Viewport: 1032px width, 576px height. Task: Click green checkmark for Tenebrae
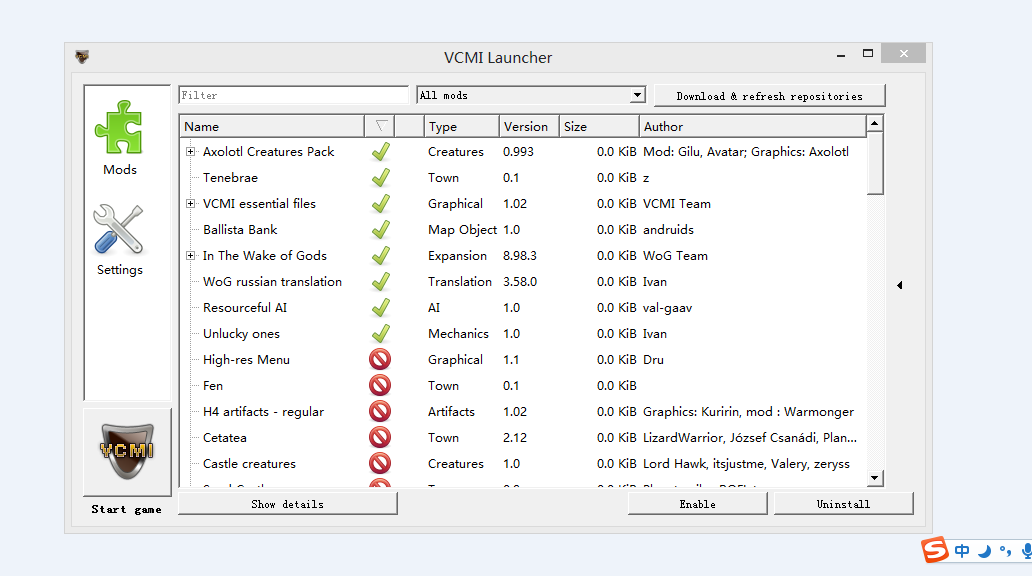coord(380,178)
